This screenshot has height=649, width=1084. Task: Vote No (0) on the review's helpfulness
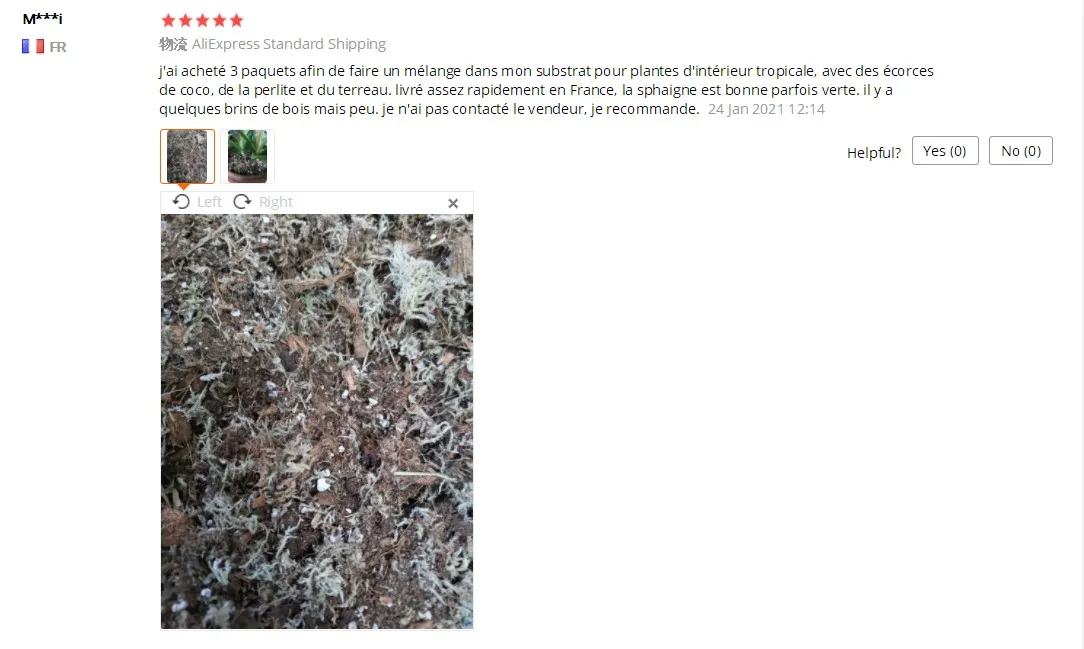coord(1020,151)
